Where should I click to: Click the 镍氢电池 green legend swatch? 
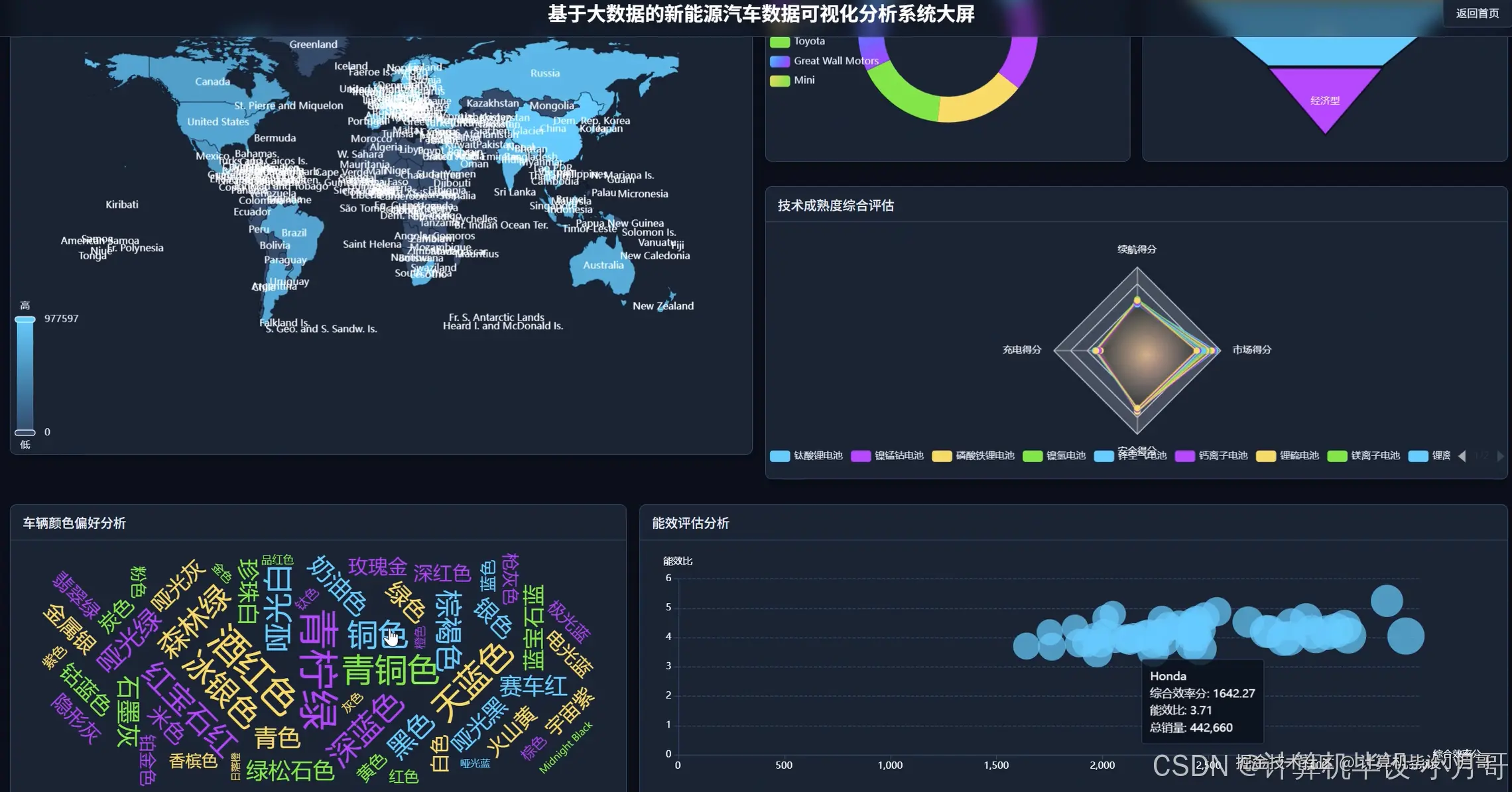[x=1033, y=456]
